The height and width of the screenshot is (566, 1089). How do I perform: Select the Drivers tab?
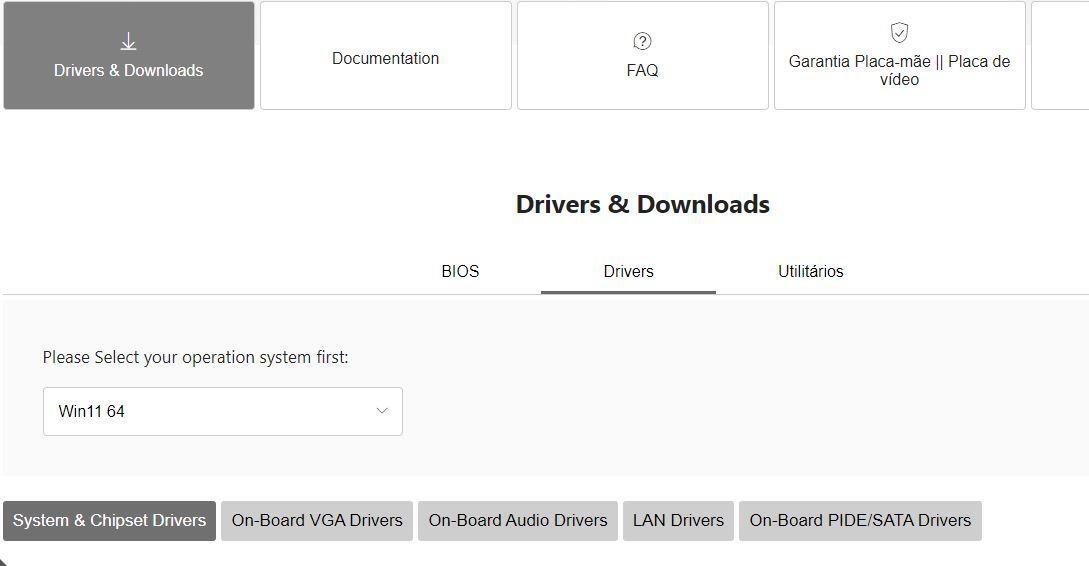click(x=629, y=272)
